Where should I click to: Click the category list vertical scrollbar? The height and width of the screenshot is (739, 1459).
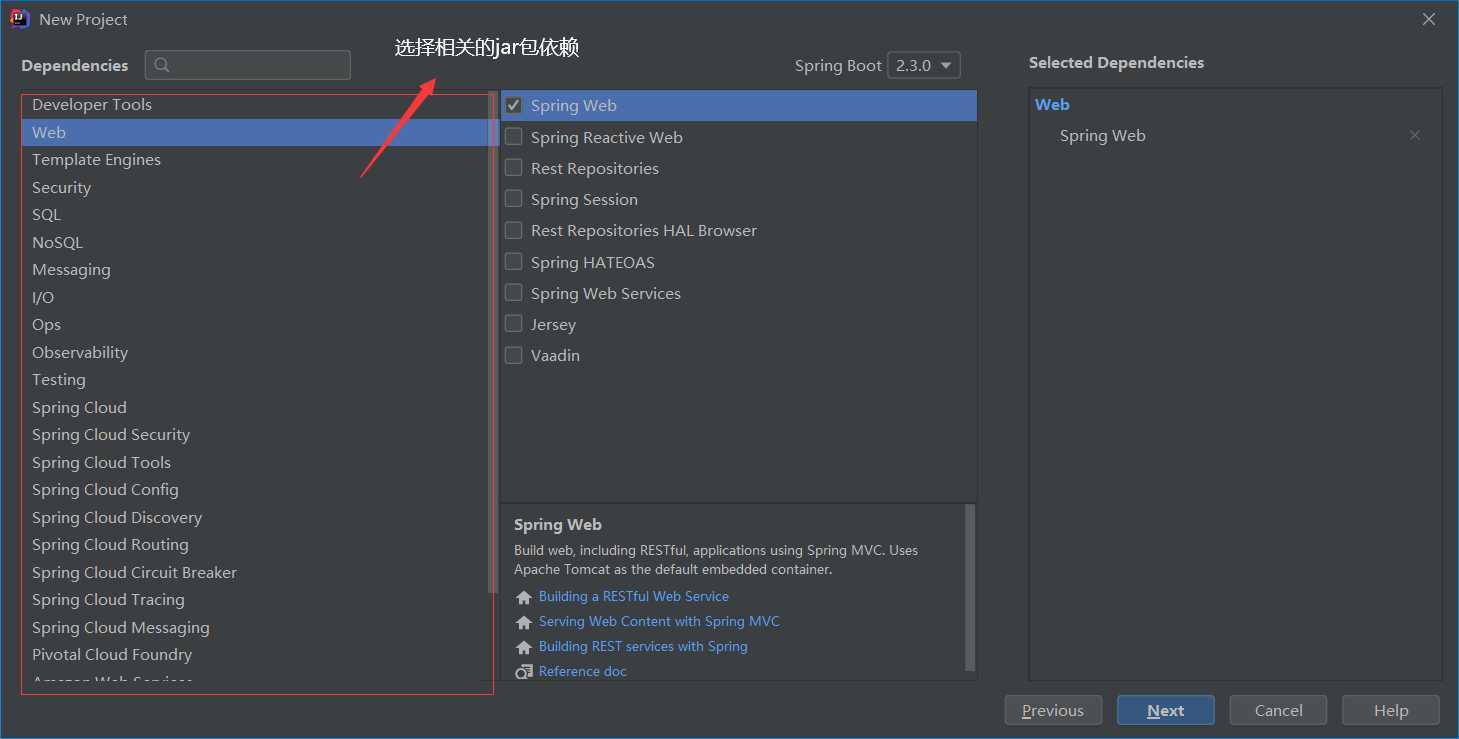coord(492,343)
